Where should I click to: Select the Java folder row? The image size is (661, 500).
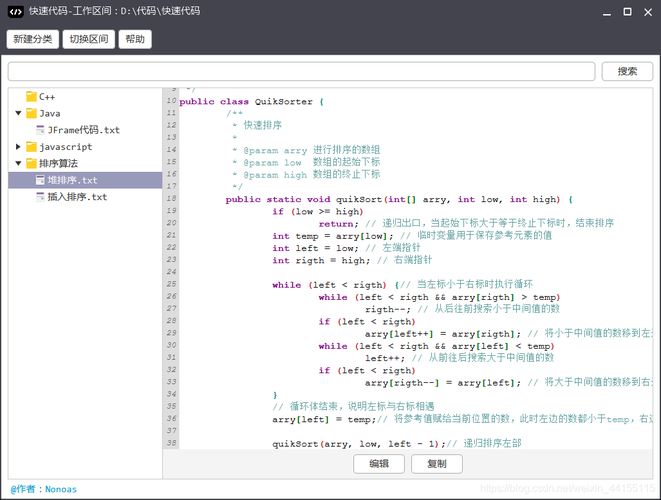(x=85, y=113)
